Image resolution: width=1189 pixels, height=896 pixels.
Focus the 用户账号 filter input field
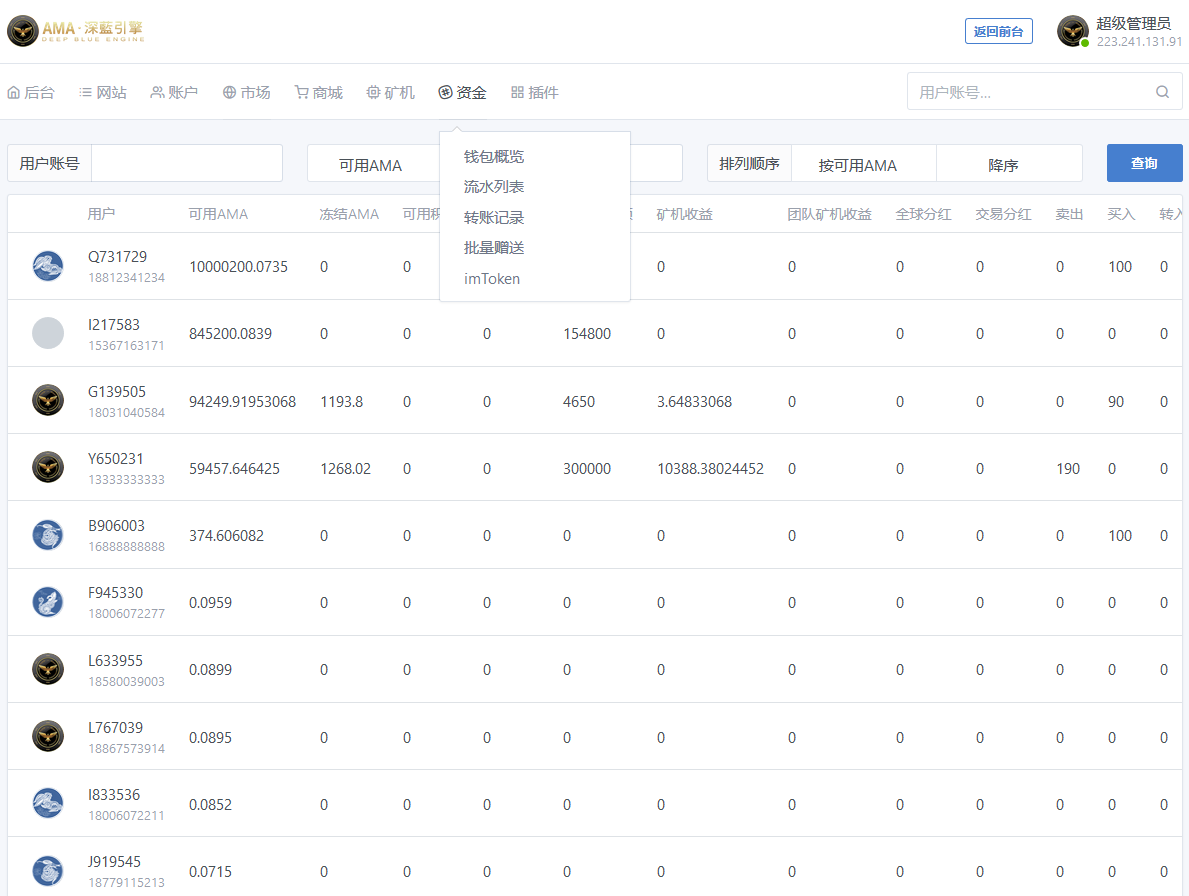pyautogui.click(x=187, y=163)
